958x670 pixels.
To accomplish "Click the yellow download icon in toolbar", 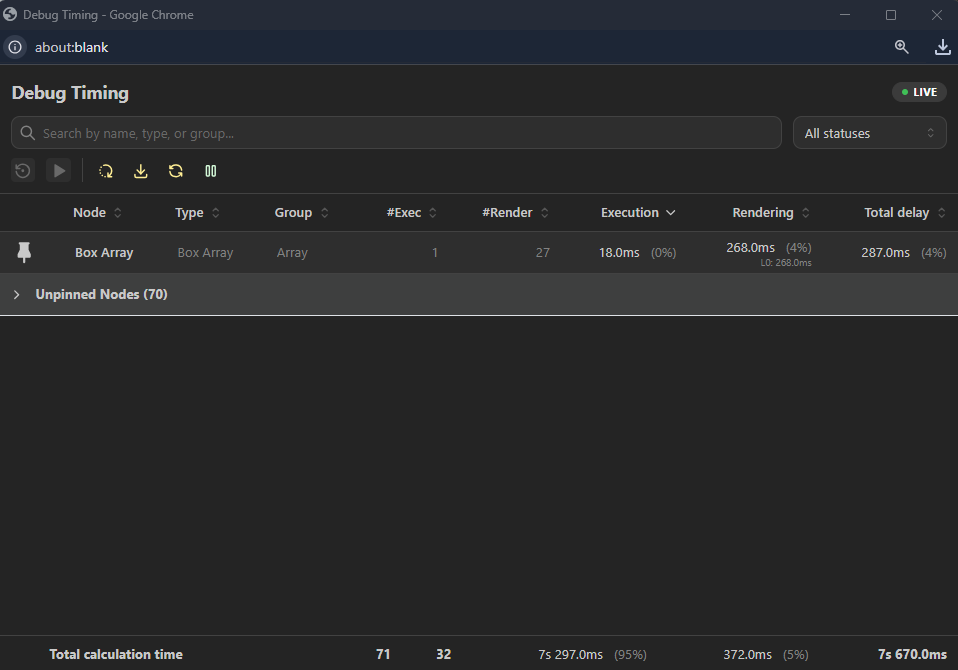I will tap(141, 171).
